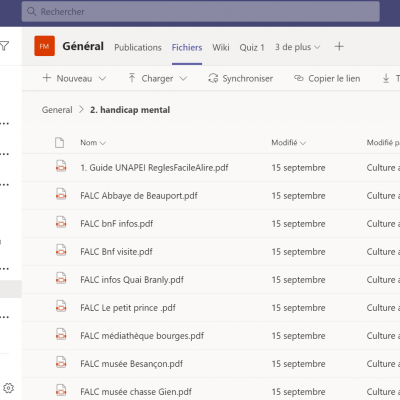Click the FM team avatar icon

tap(44, 46)
